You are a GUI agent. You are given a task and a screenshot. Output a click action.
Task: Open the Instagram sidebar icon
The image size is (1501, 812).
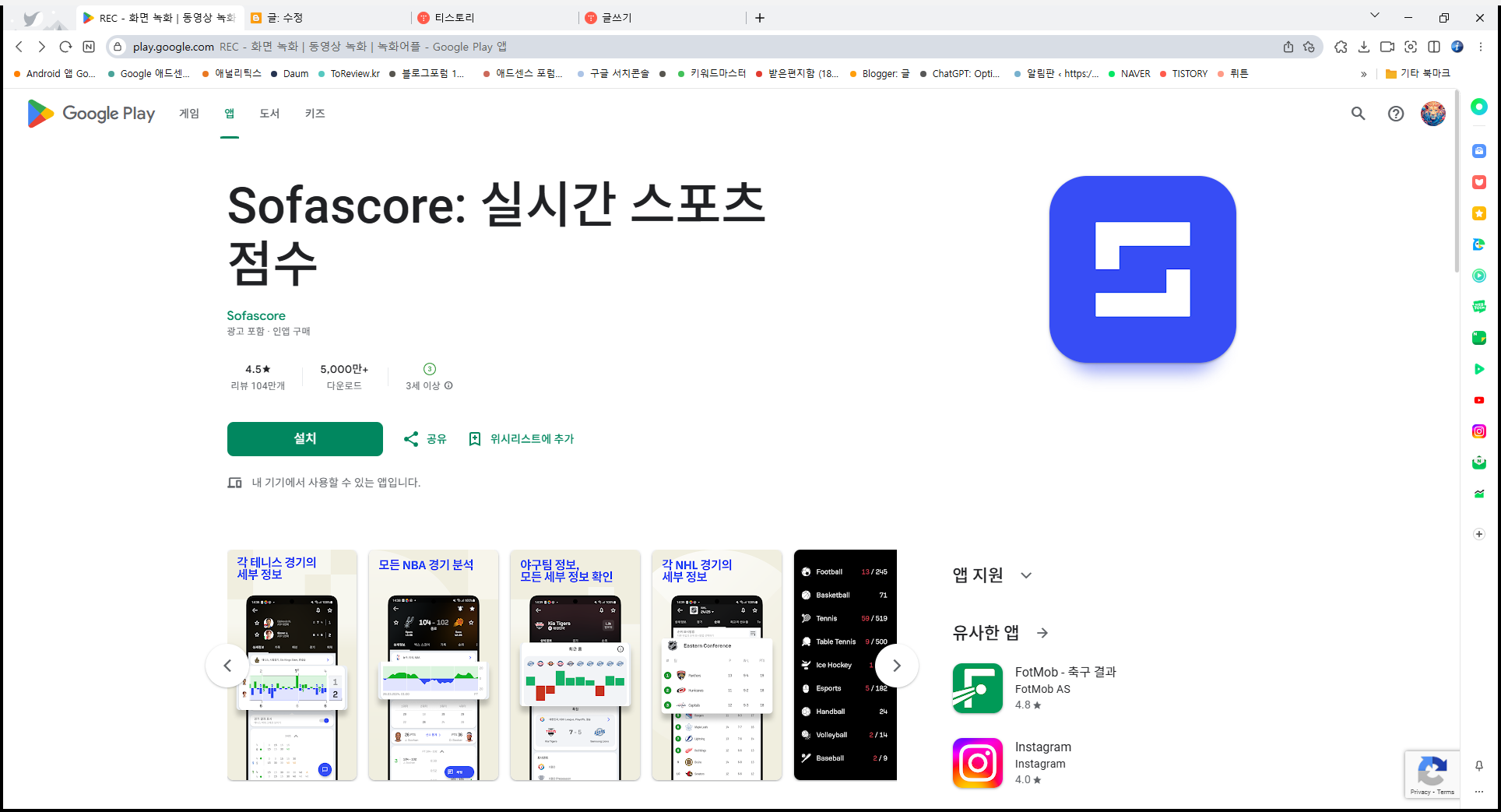point(1479,431)
